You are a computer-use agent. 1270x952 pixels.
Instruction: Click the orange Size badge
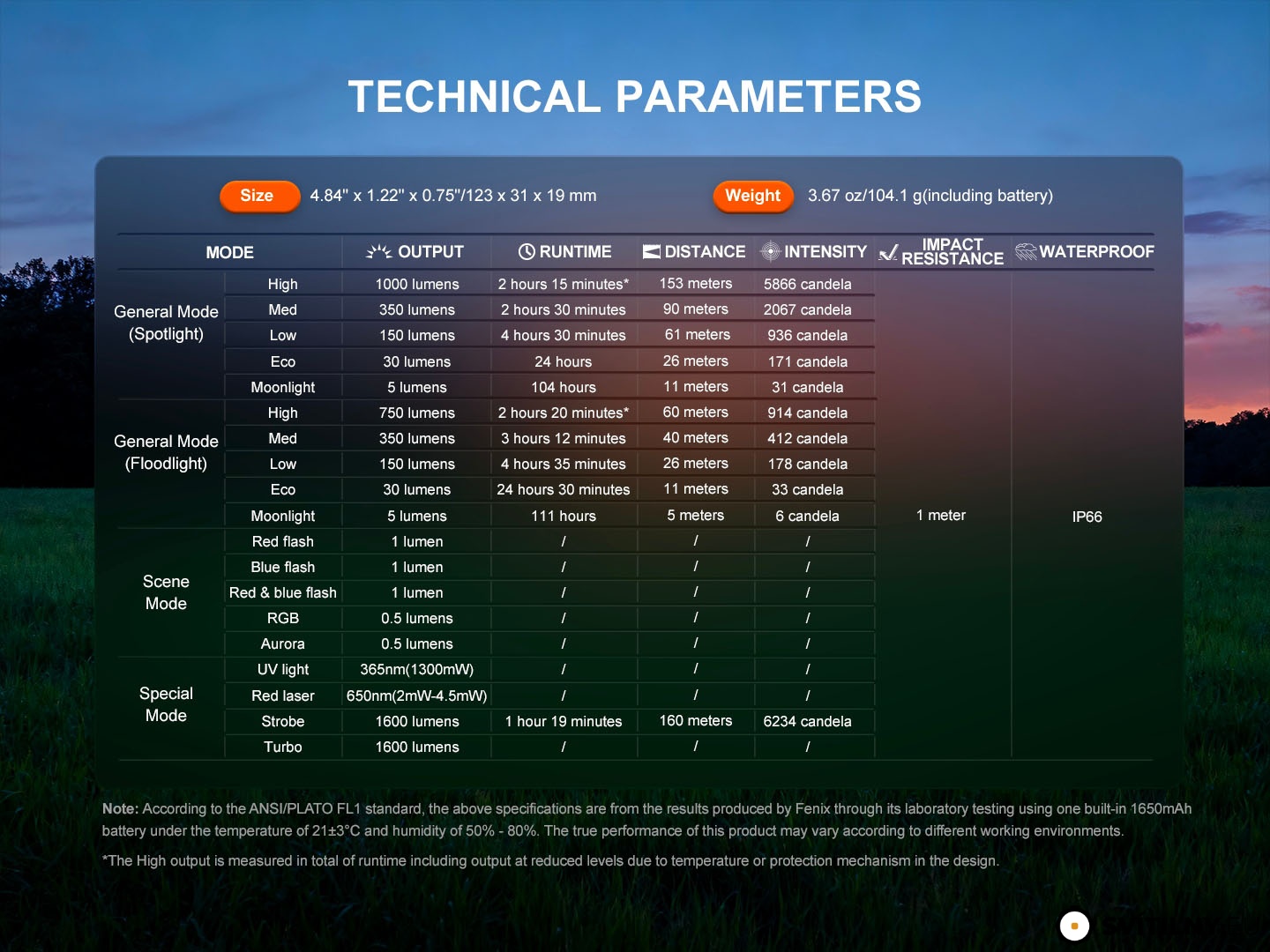258,196
